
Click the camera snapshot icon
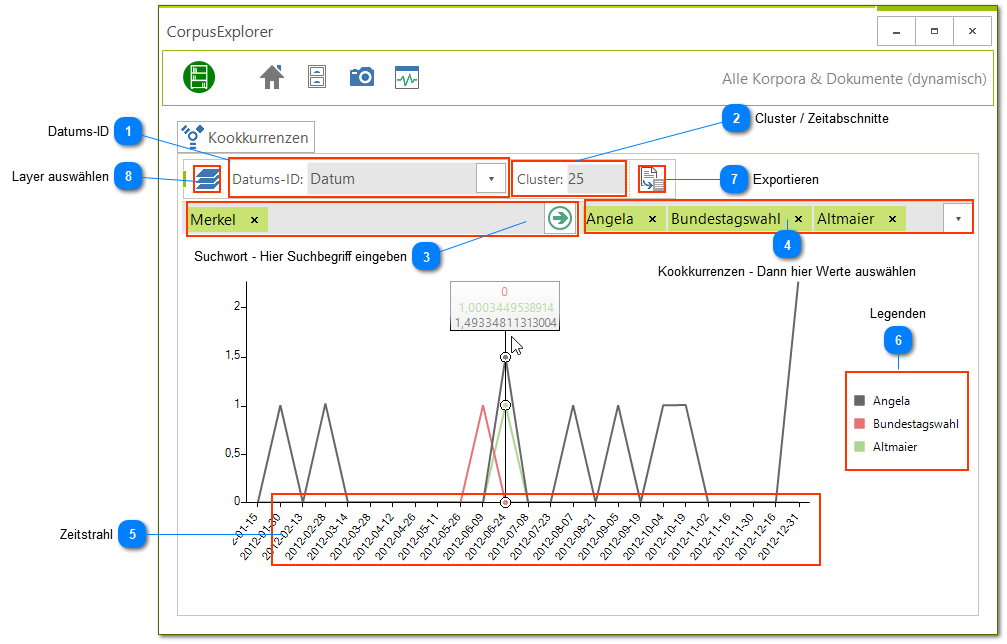click(362, 77)
